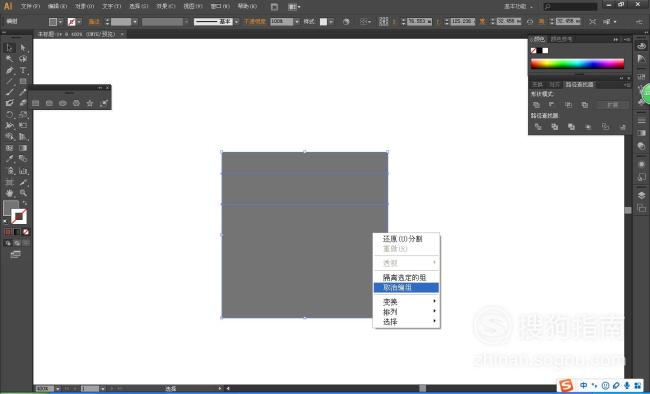Pick the Zoom magnifier tool
Viewport: 650px width, 394px height.
coord(23,193)
